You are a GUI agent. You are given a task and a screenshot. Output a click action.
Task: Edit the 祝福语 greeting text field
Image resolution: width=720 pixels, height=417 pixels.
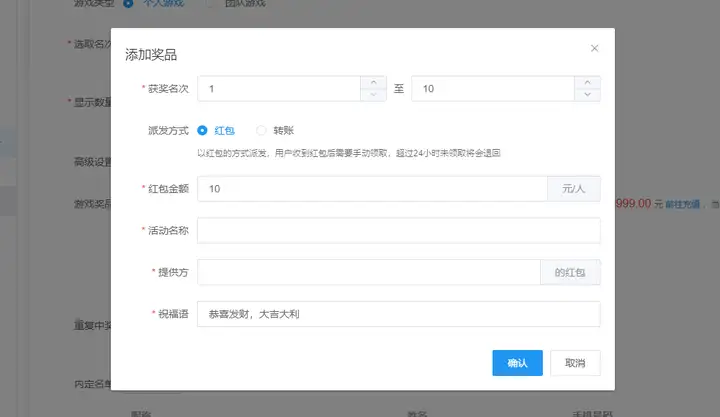pyautogui.click(x=399, y=314)
